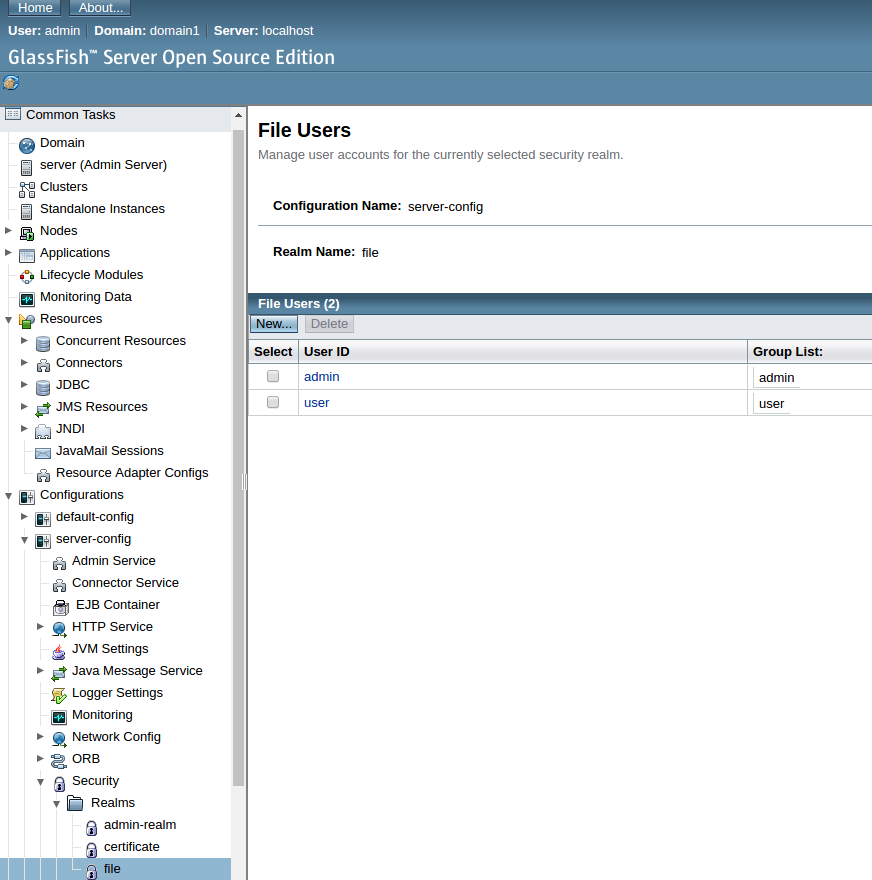This screenshot has width=872, height=880.
Task: Click the JavaMail Sessions envelope icon
Action: click(43, 453)
